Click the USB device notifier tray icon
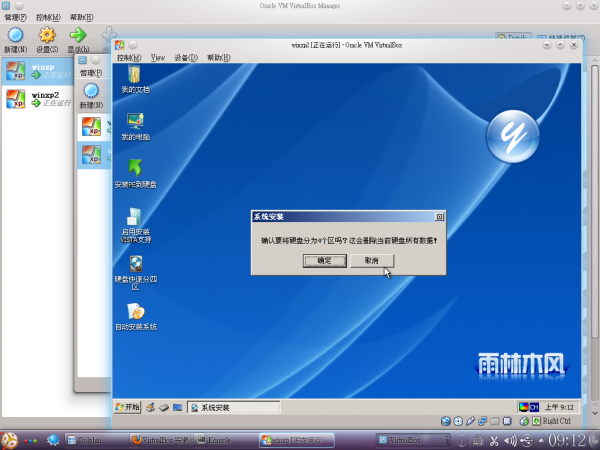This screenshot has height=450, width=600. coord(527,441)
